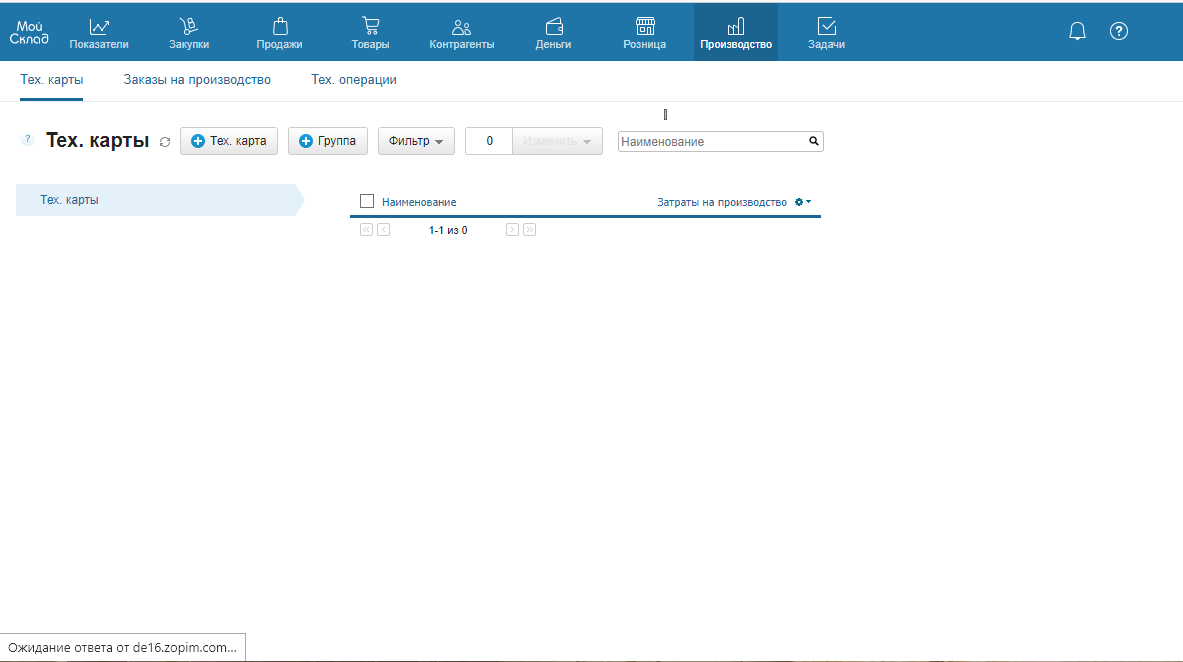Open the Деньги wallet icon
This screenshot has width=1183, height=662.
(553, 27)
